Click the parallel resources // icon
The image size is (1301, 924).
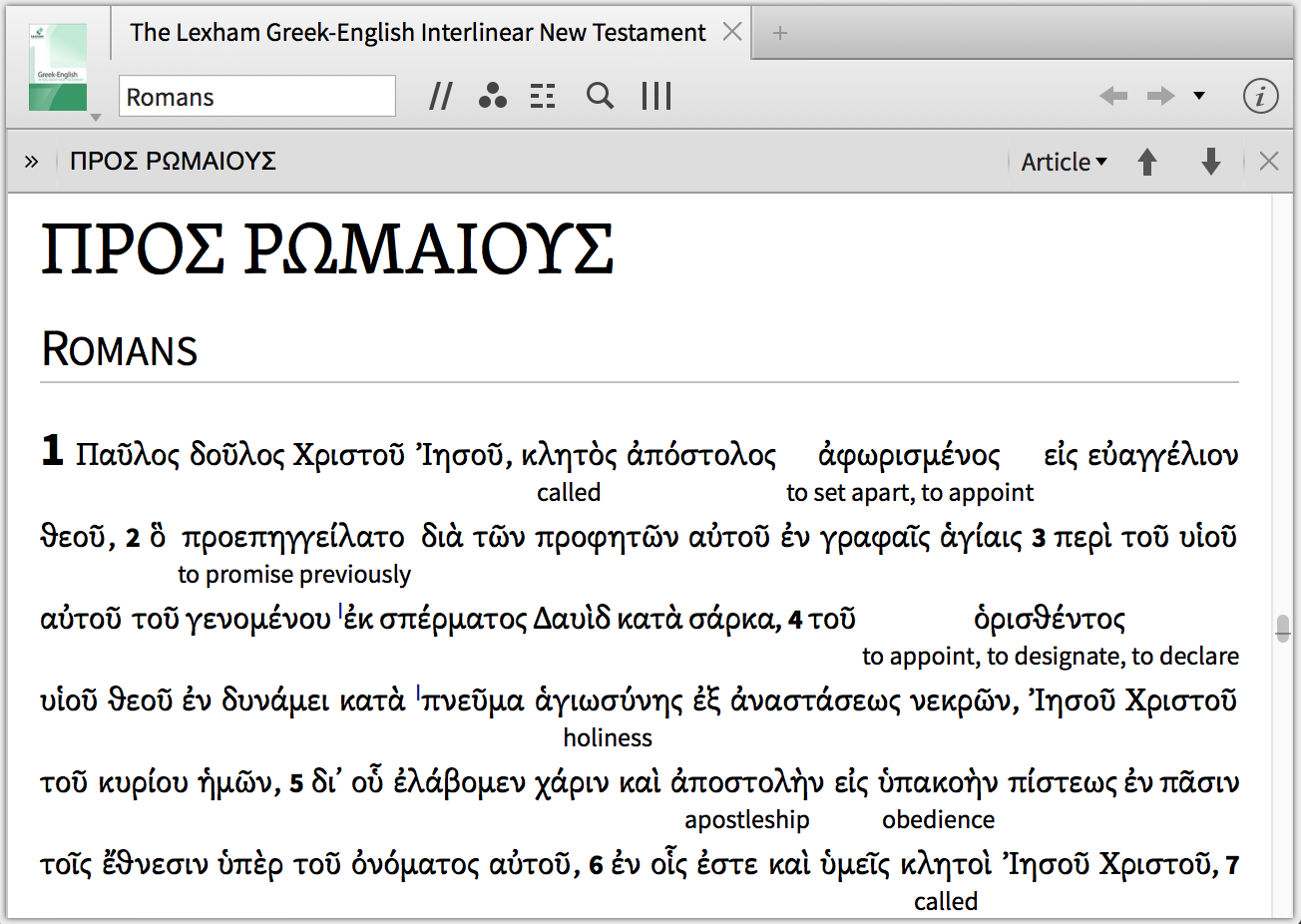440,96
